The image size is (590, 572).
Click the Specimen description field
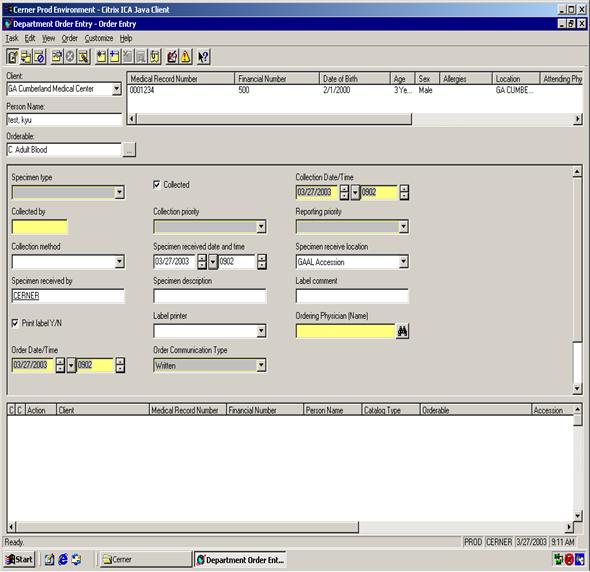coord(210,296)
